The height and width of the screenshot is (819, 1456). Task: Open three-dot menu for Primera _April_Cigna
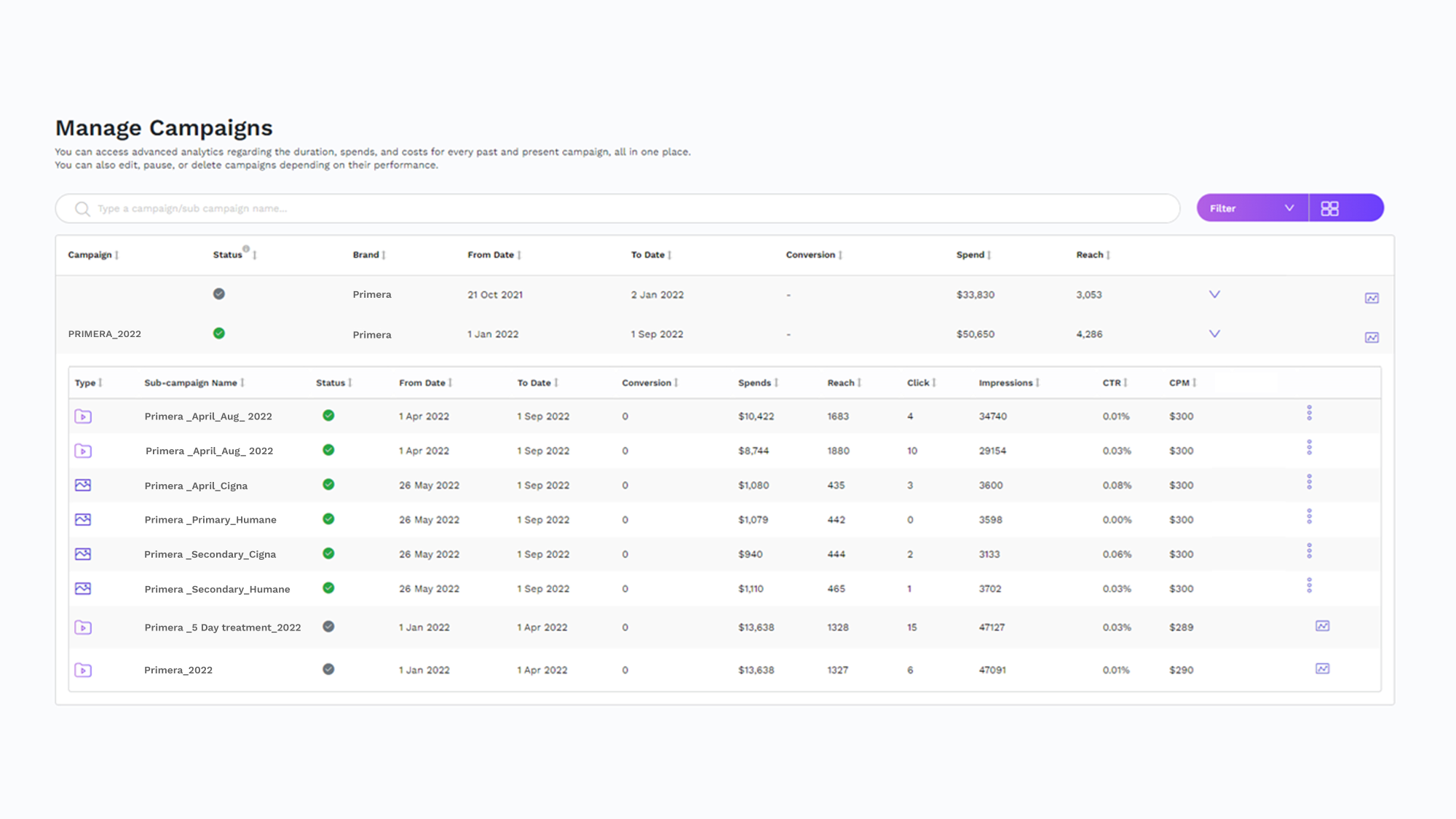pyautogui.click(x=1309, y=482)
